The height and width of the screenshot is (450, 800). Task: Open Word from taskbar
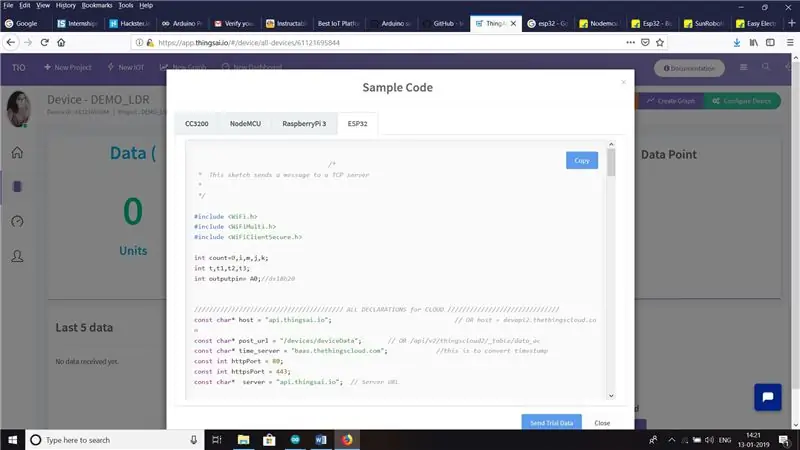pos(321,440)
